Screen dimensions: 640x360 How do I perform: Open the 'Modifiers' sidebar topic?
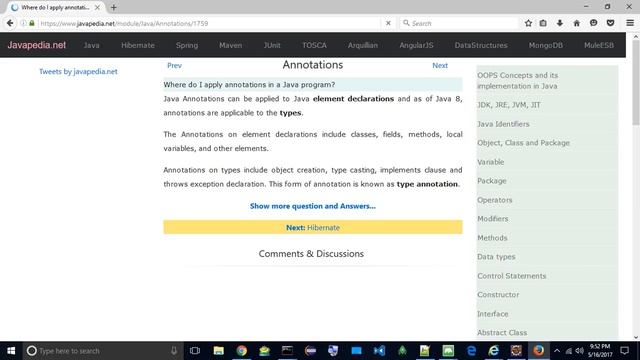pyautogui.click(x=493, y=219)
